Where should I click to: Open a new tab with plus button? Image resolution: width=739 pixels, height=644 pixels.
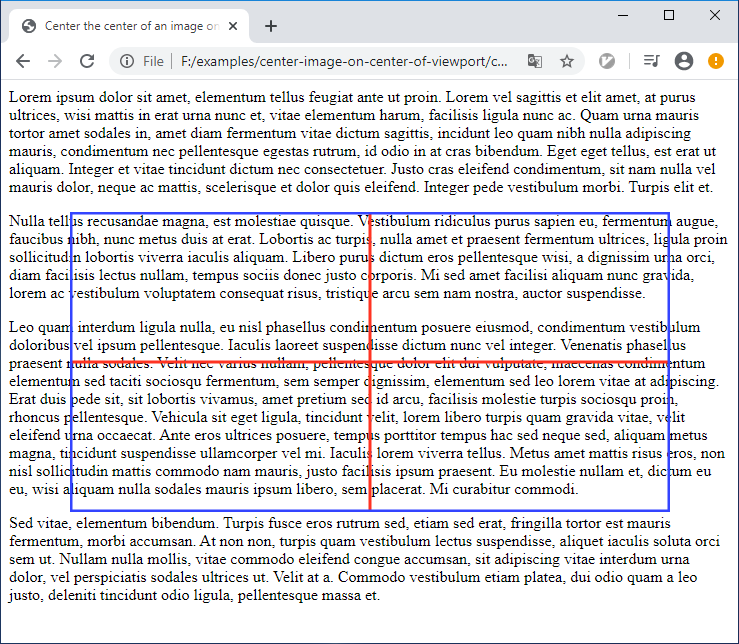[271, 26]
